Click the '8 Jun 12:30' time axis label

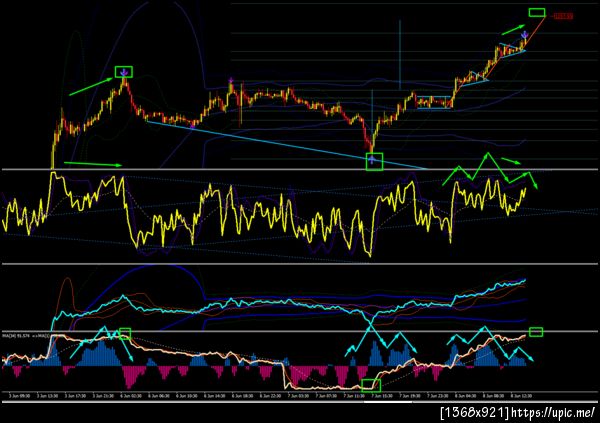tap(522, 396)
